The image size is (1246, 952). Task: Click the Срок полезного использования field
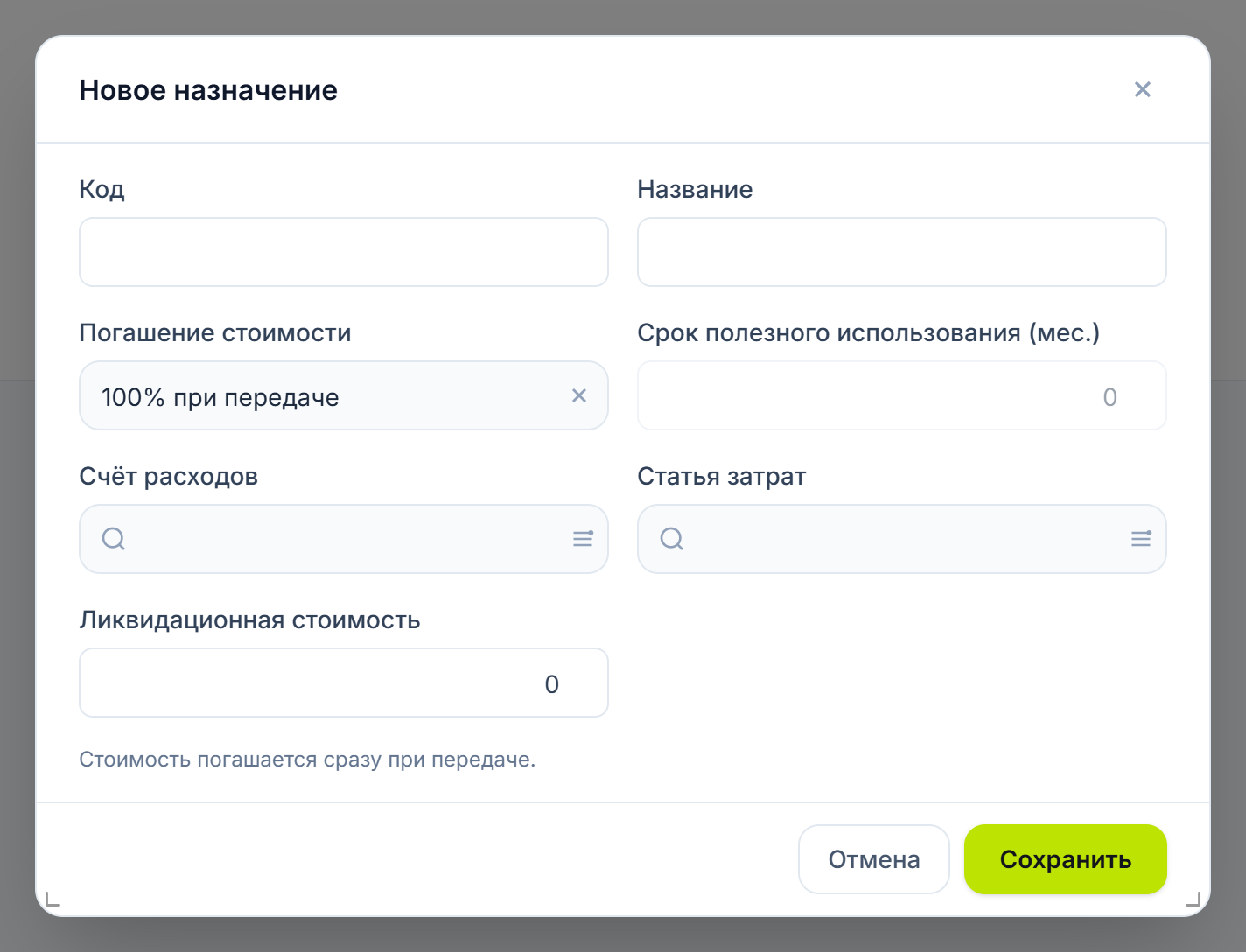(902, 395)
